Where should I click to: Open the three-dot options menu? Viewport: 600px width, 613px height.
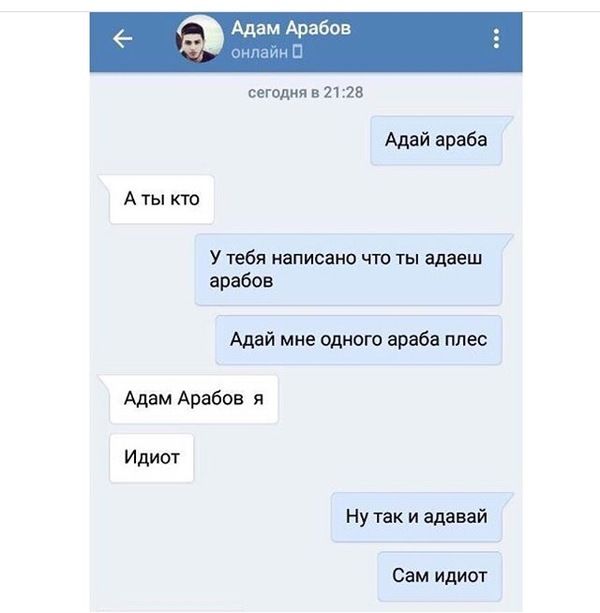click(x=496, y=39)
